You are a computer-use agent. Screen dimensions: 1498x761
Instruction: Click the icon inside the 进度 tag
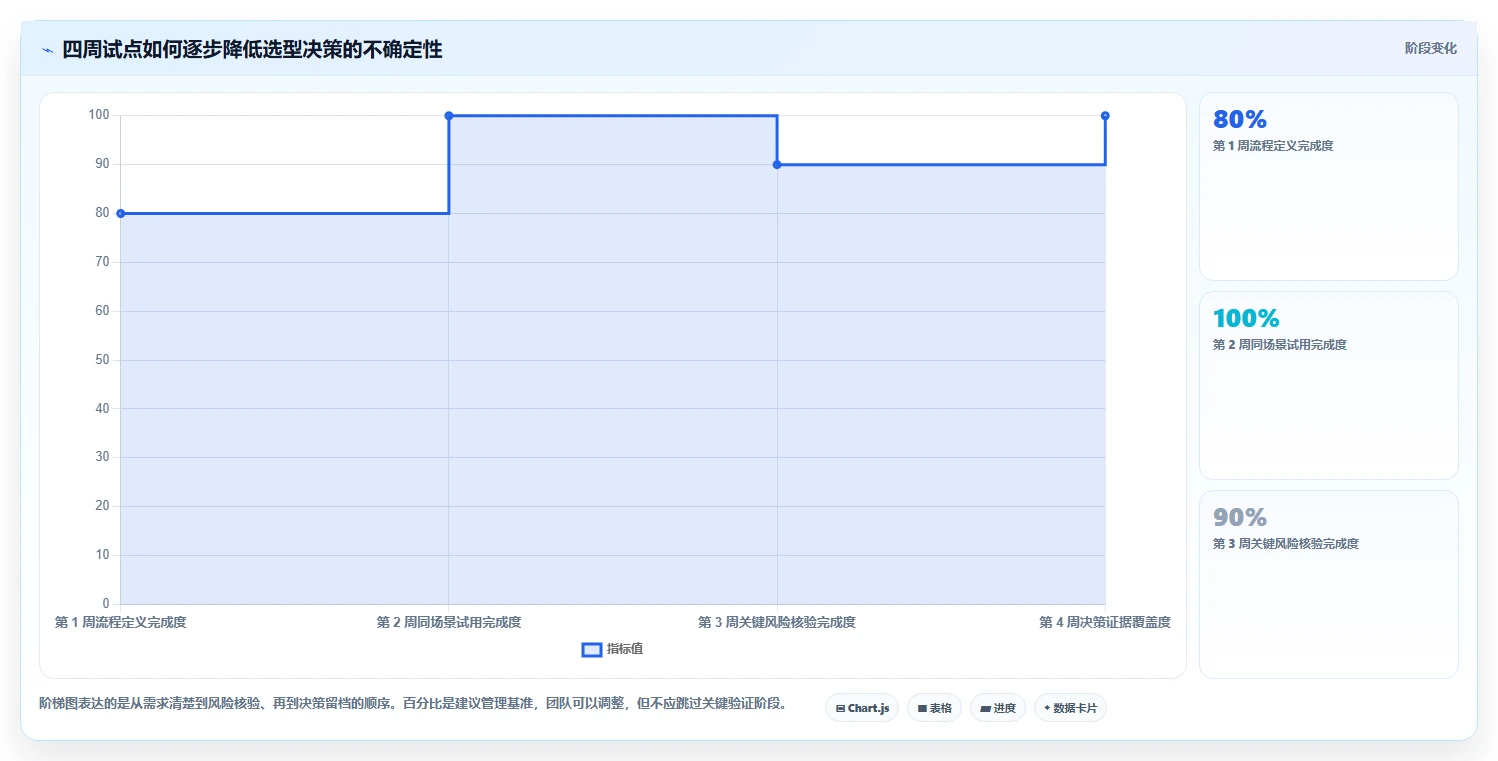coord(985,708)
